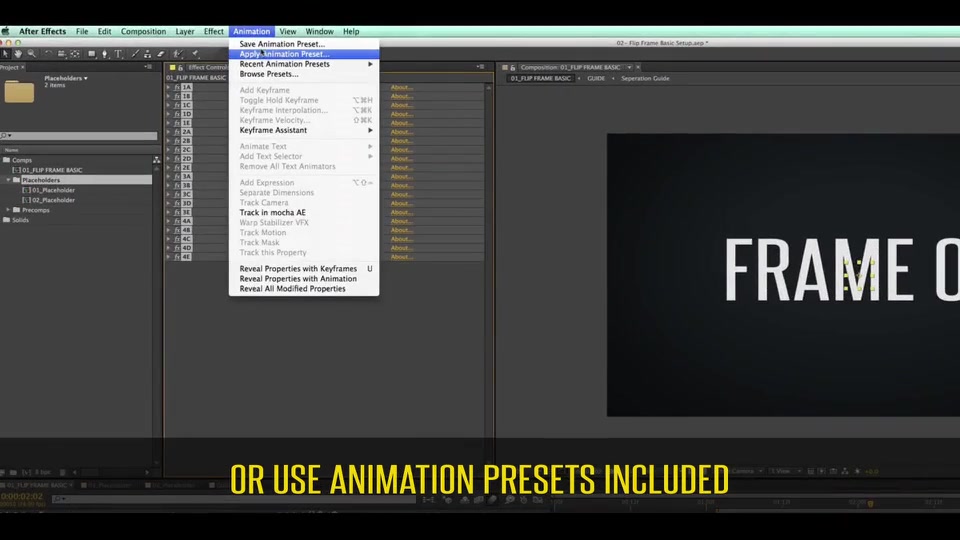The image size is (960, 540).
Task: Select the Unified Camera tool
Action: 61,54
